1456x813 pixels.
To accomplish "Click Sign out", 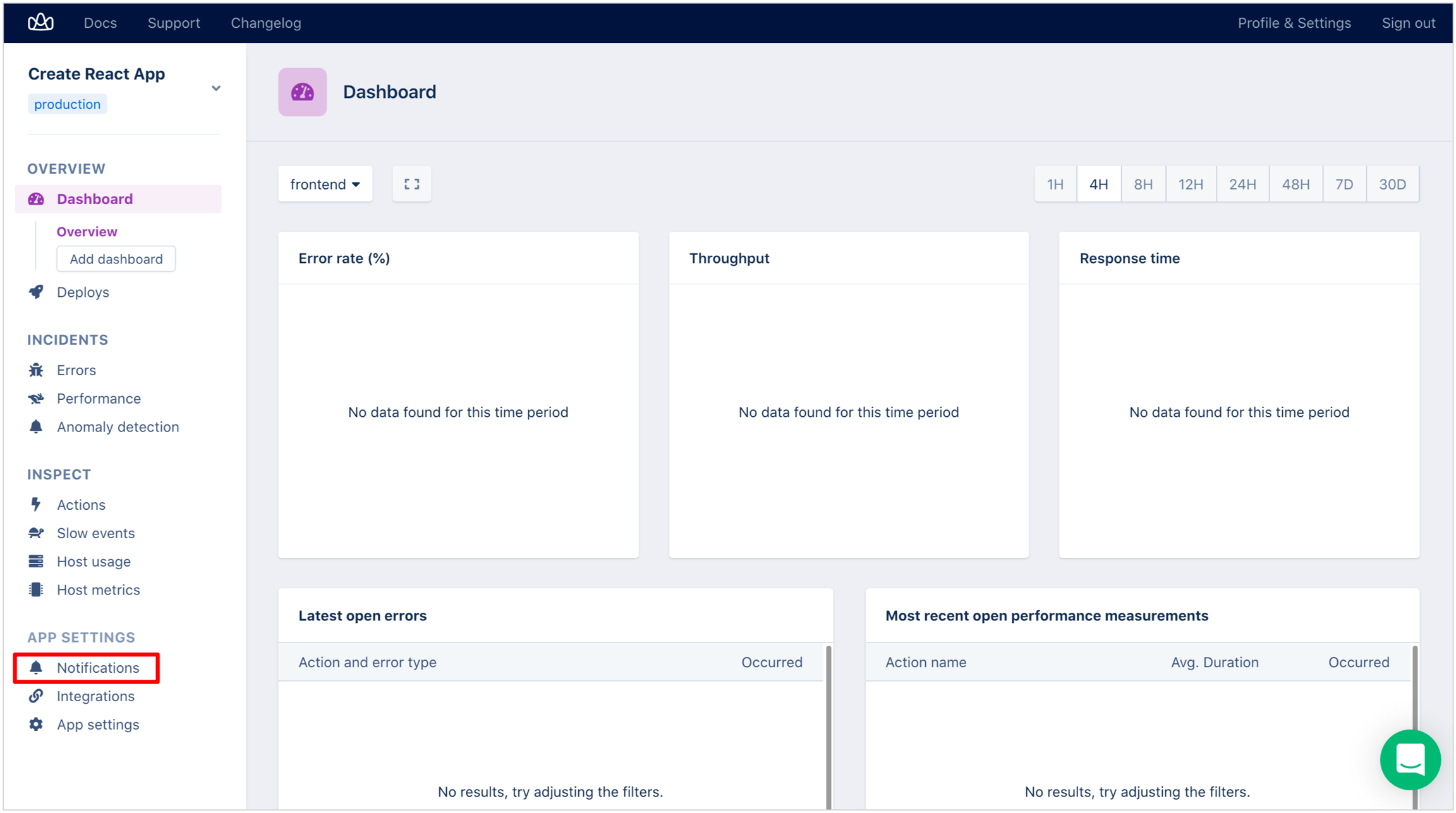I will pyautogui.click(x=1409, y=23).
